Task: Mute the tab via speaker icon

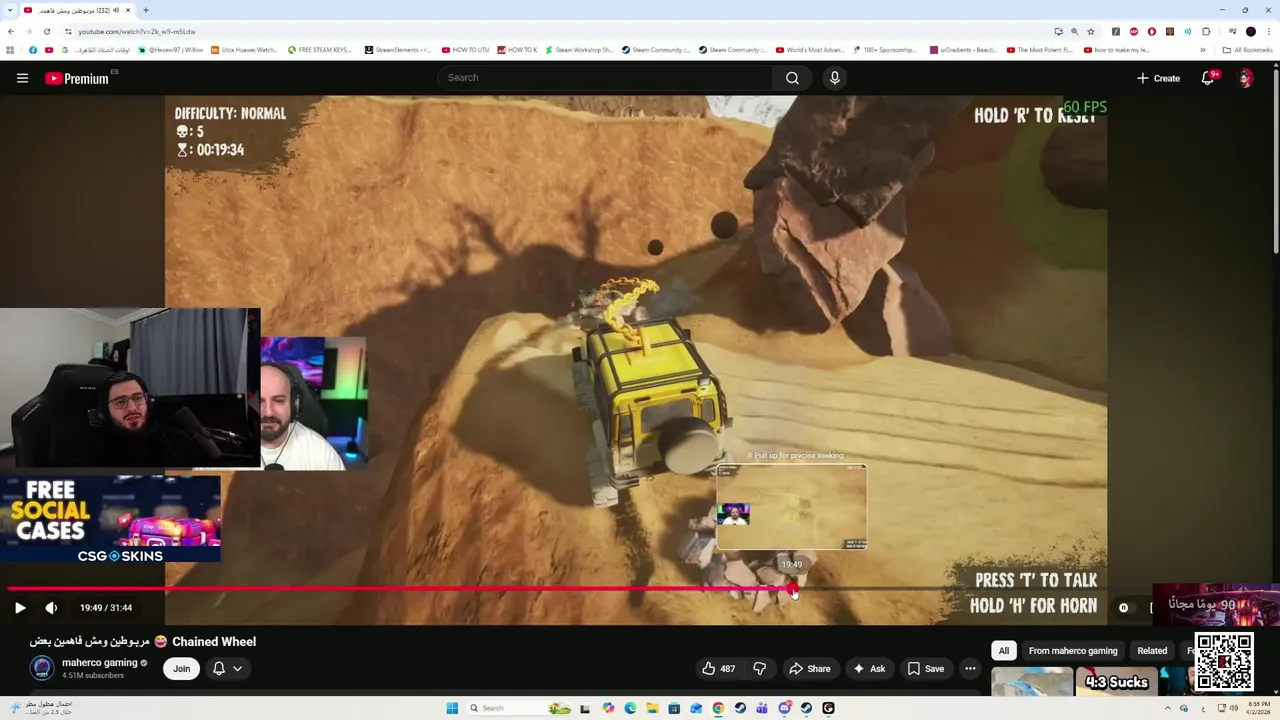Action: coord(116,10)
